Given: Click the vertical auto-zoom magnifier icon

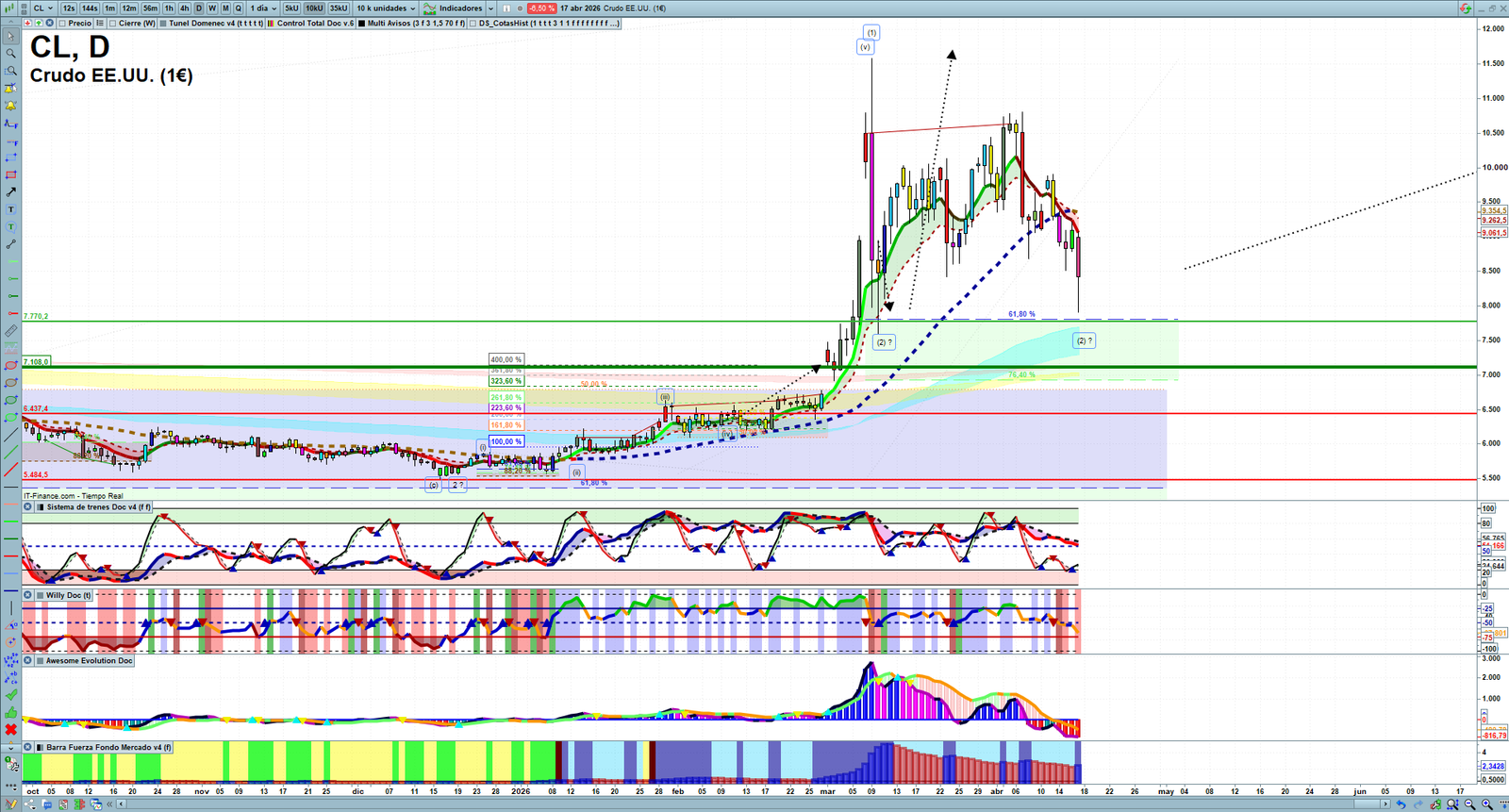Looking at the screenshot, I should tap(1453, 804).
